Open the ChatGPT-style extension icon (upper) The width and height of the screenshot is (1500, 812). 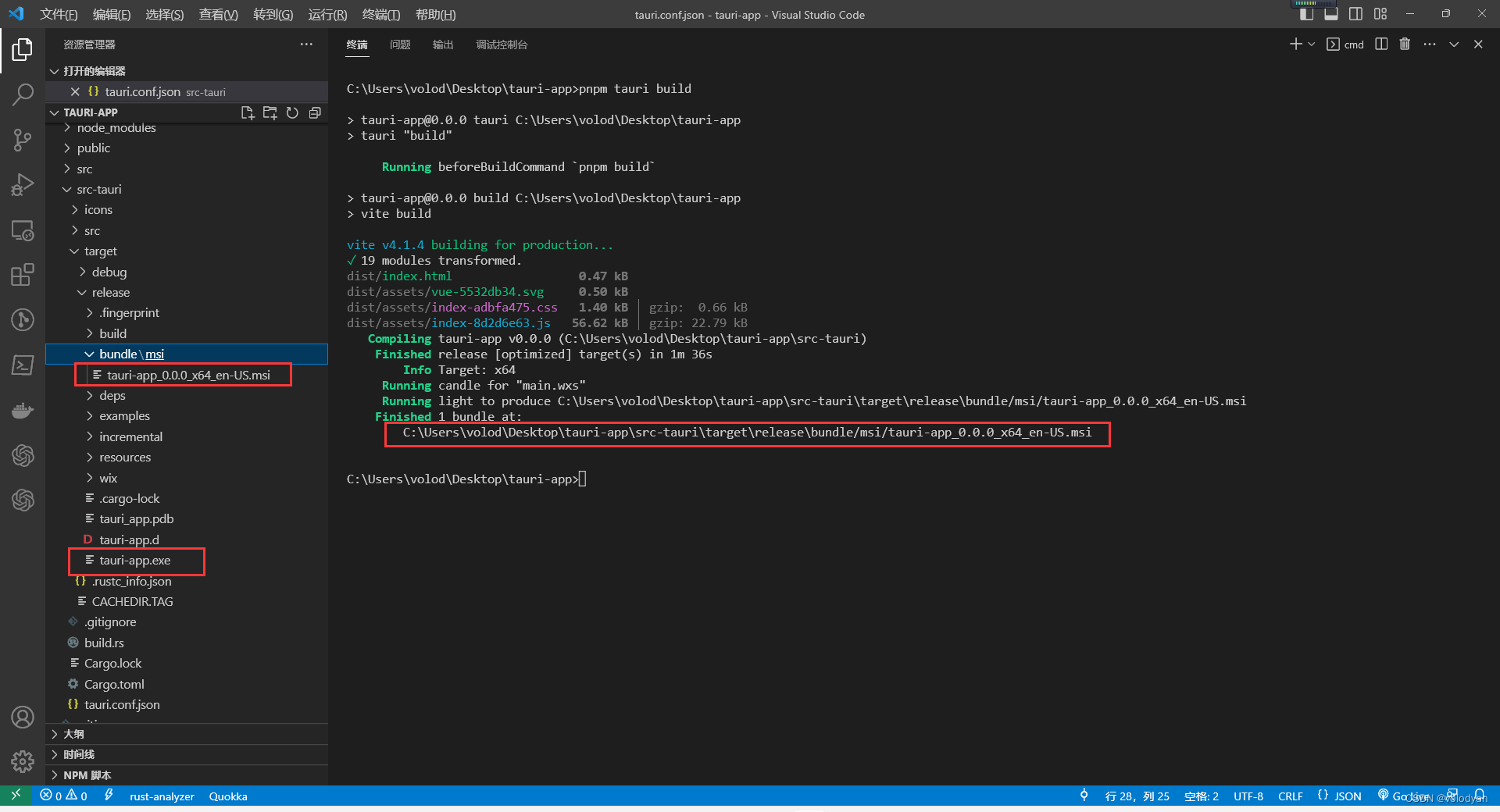[x=23, y=455]
